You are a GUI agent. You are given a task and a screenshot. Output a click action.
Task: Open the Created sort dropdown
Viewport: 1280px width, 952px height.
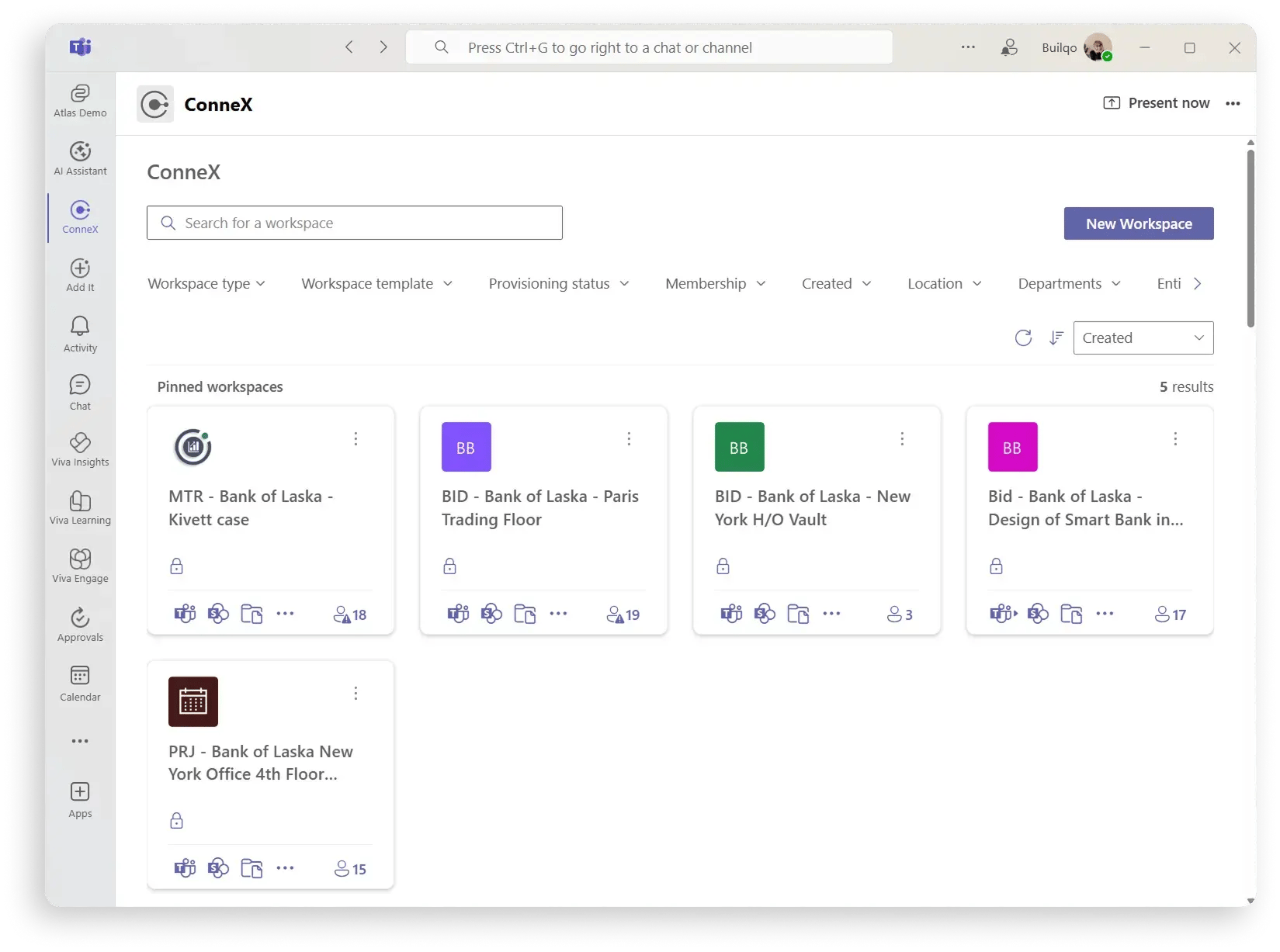1143,338
